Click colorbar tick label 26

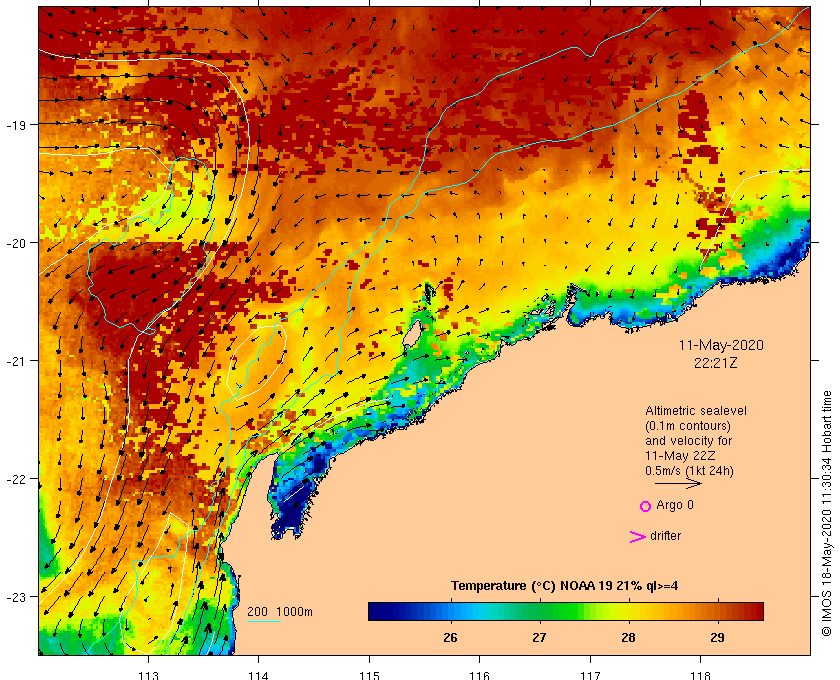click(451, 638)
